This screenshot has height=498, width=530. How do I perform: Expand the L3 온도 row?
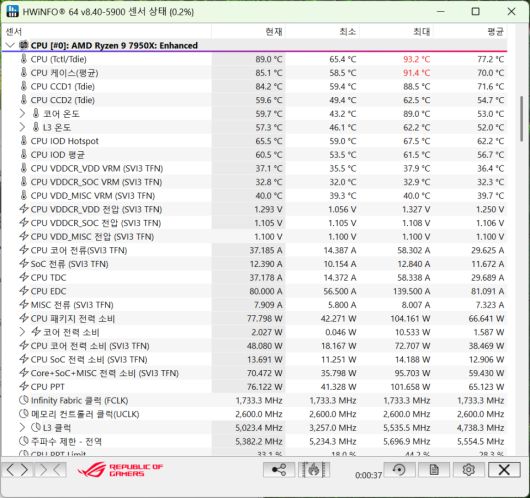[22, 127]
